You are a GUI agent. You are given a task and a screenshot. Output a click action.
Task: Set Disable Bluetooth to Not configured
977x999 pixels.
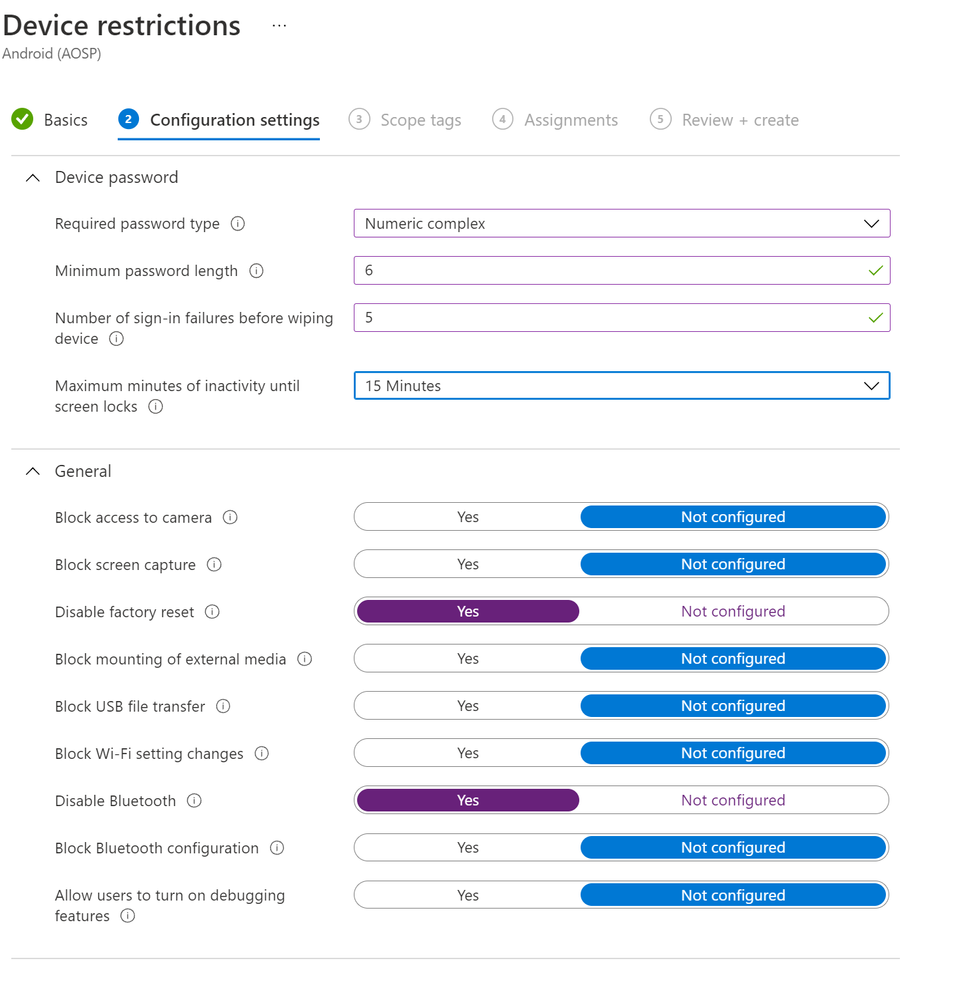click(x=733, y=800)
